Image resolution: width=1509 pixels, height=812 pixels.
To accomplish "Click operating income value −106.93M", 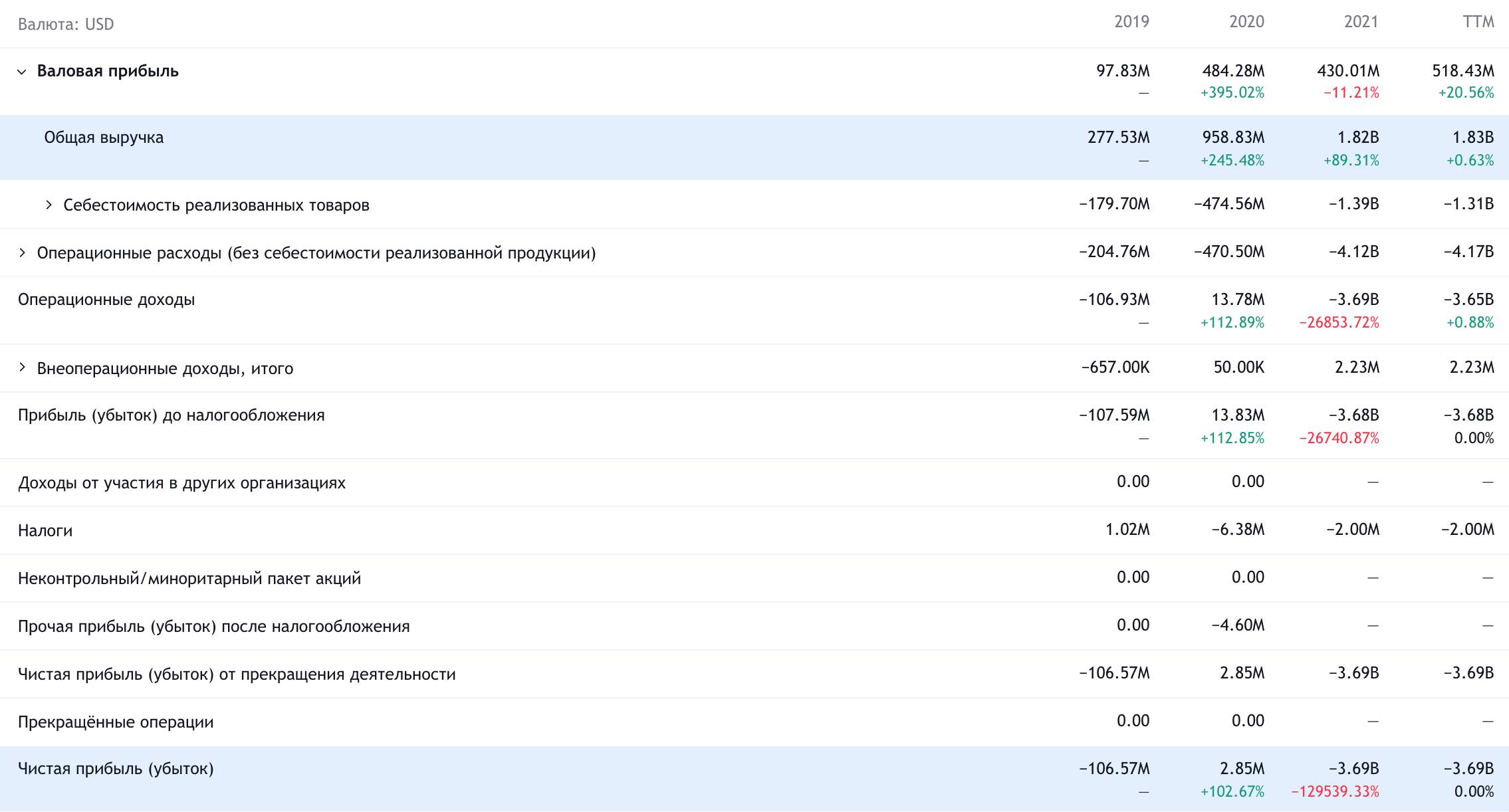I will (1114, 300).
